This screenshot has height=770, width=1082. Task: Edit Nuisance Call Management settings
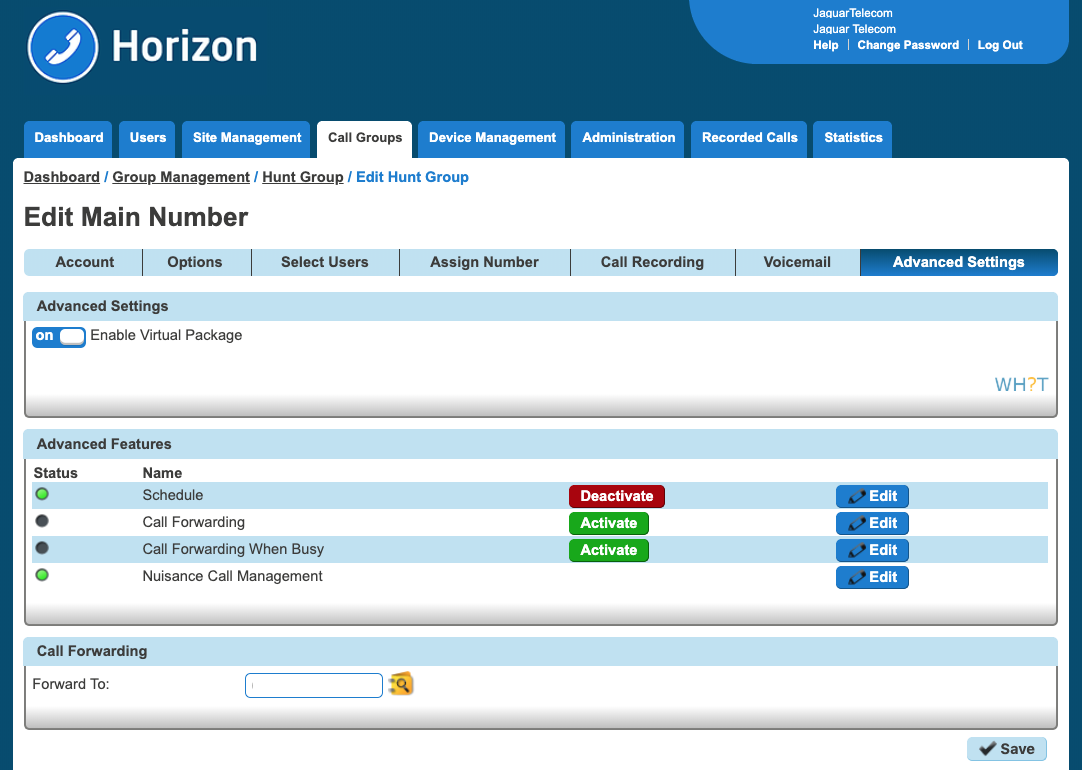click(872, 577)
